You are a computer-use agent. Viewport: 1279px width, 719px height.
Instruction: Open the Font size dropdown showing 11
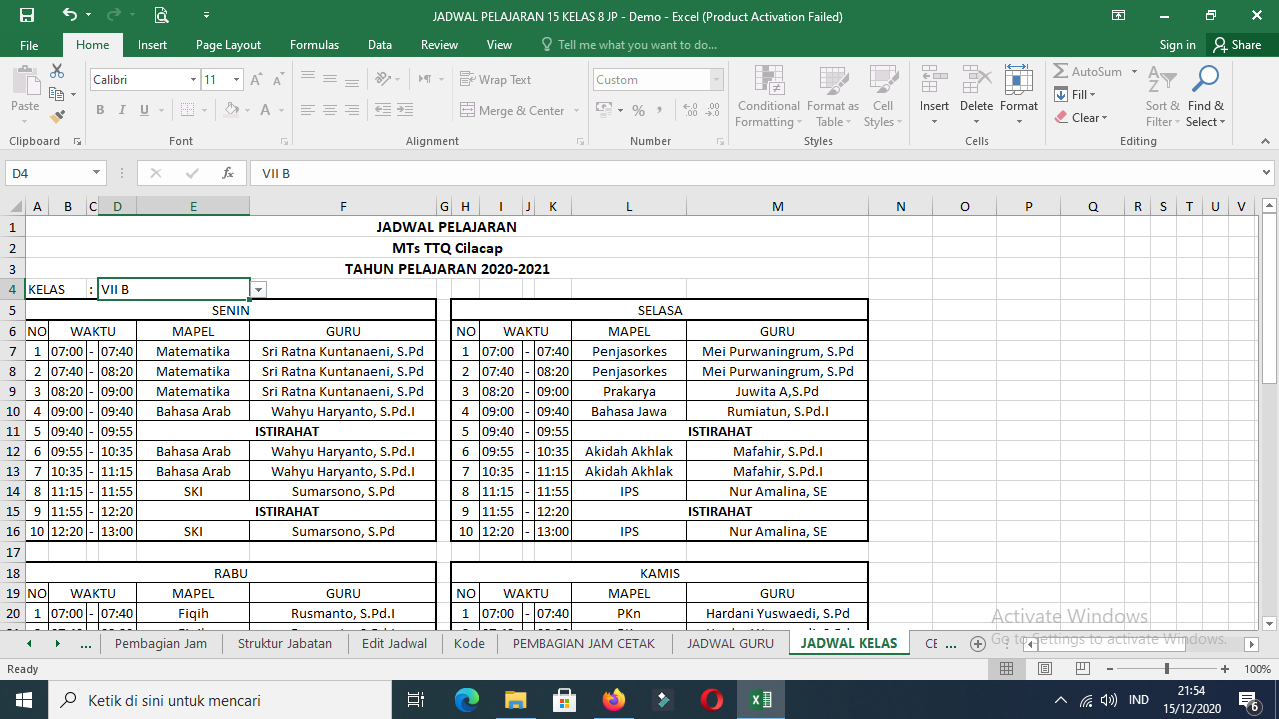click(x=237, y=80)
